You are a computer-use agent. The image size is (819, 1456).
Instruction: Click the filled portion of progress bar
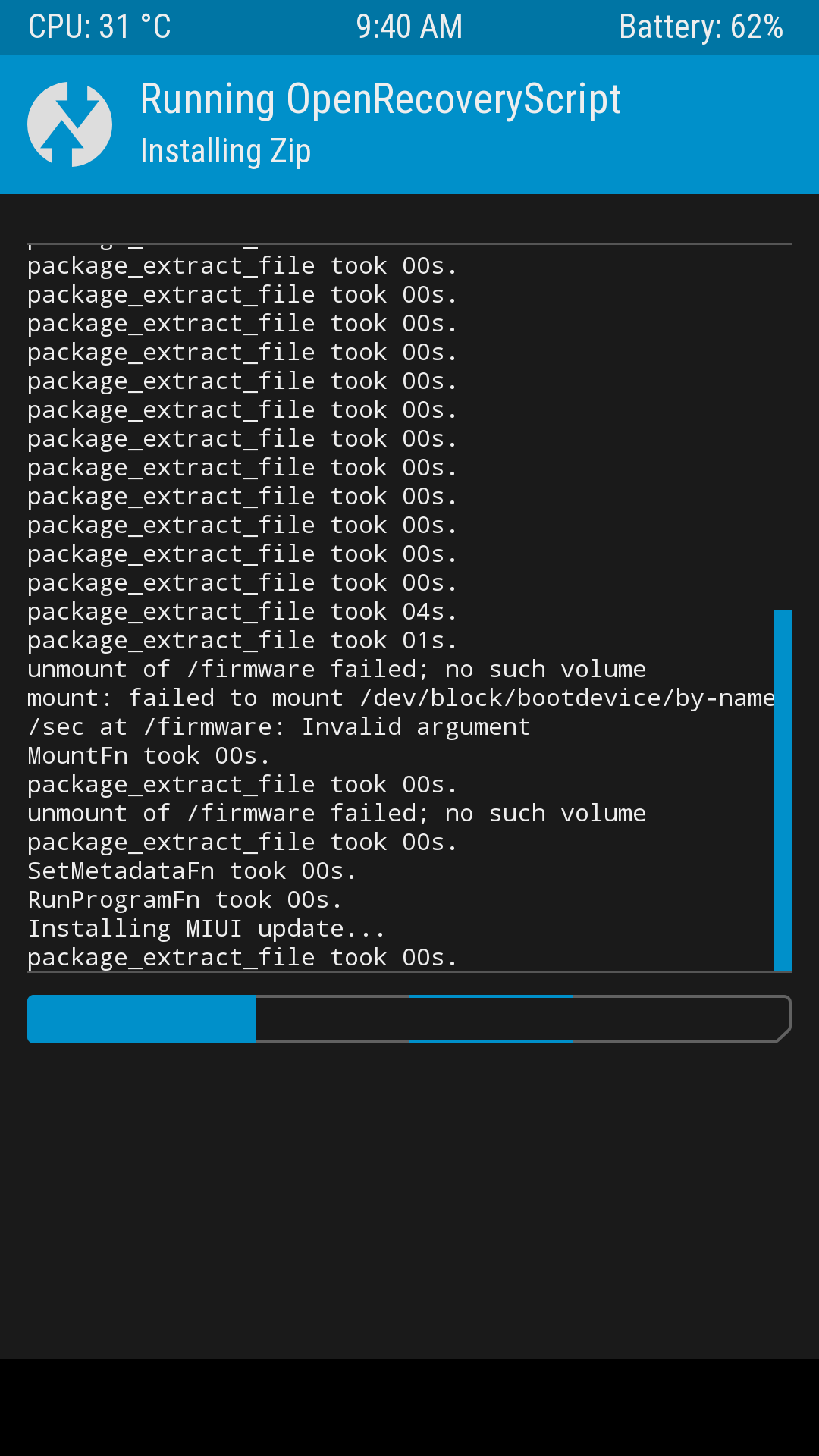coord(142,1019)
